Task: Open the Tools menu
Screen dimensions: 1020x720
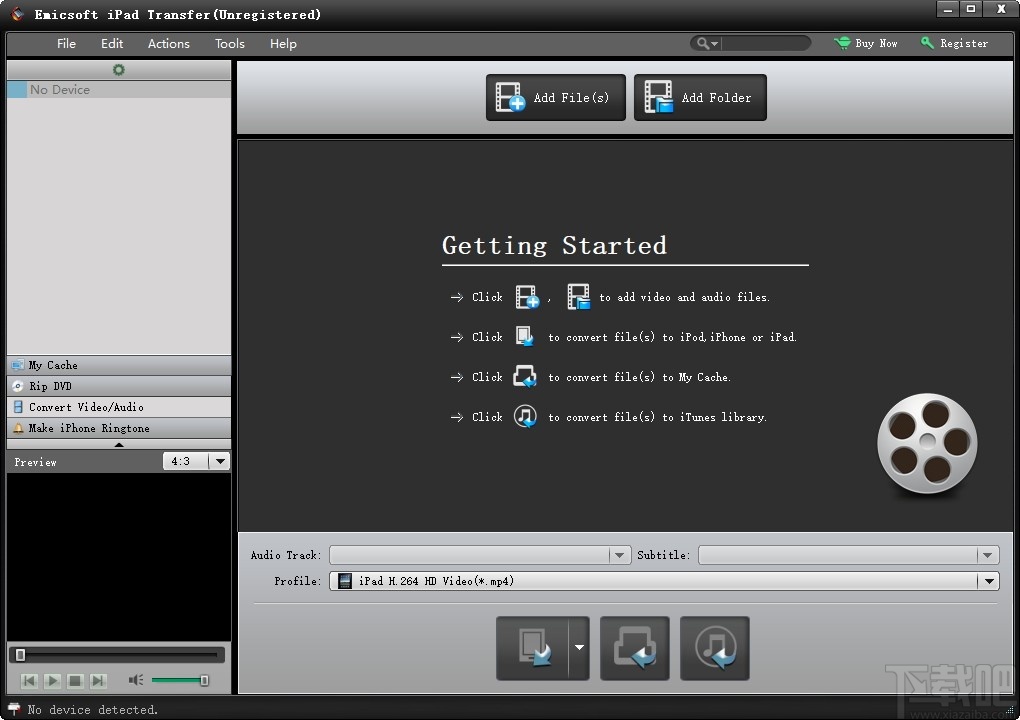Action: click(230, 44)
